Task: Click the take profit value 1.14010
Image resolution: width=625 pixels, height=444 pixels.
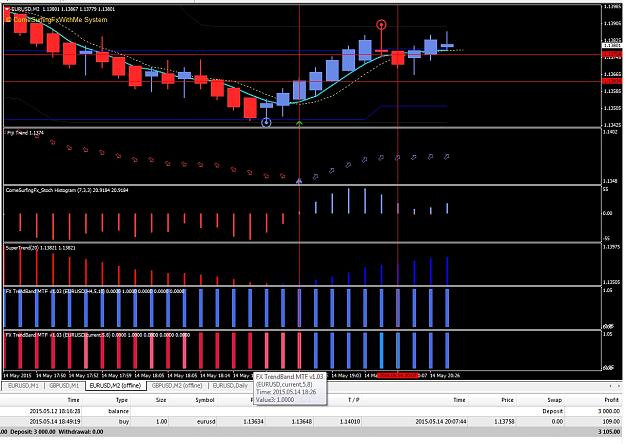Action: coord(350,421)
